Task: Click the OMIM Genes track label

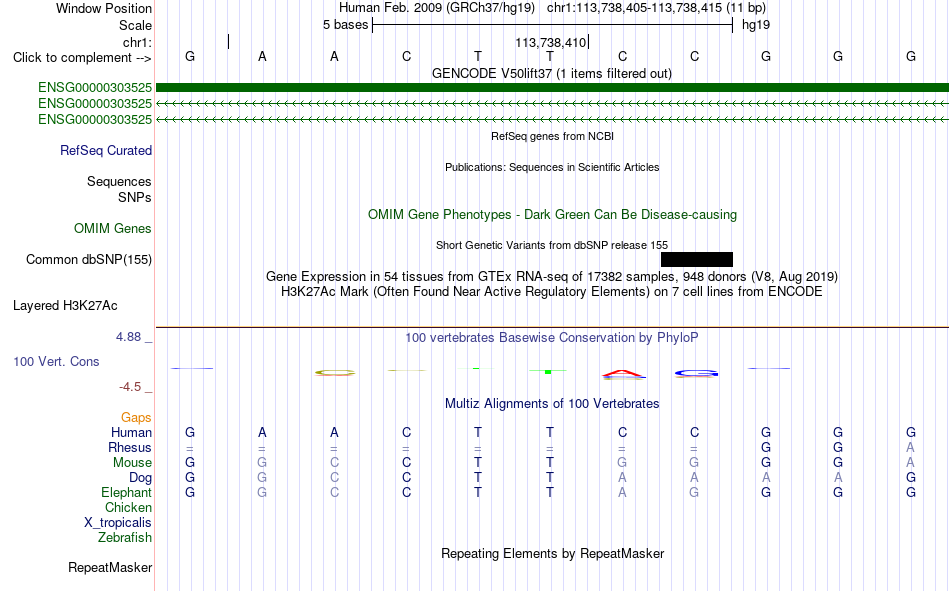Action: click(x=112, y=229)
